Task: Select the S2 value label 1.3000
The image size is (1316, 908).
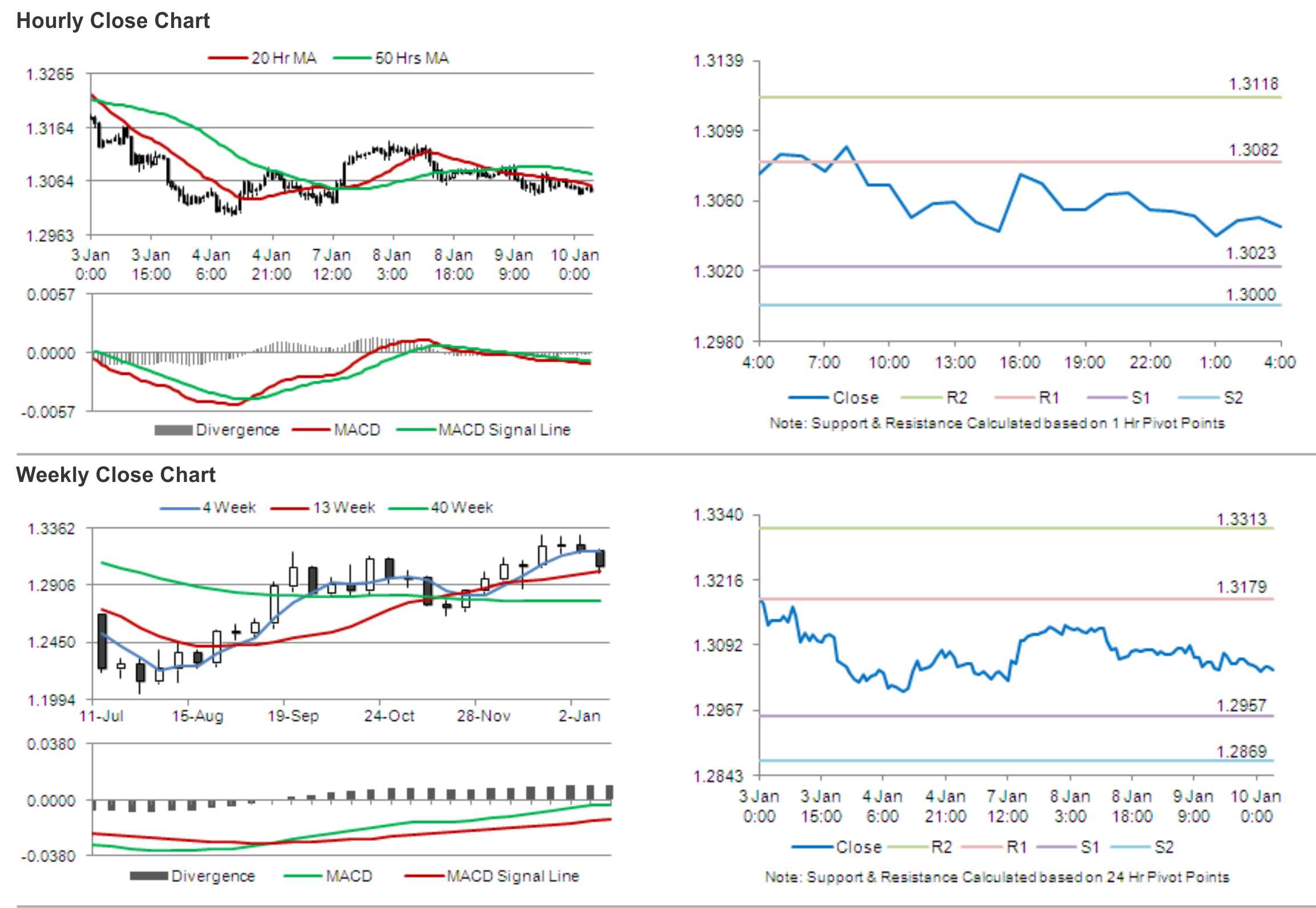Action: pyautogui.click(x=1251, y=295)
